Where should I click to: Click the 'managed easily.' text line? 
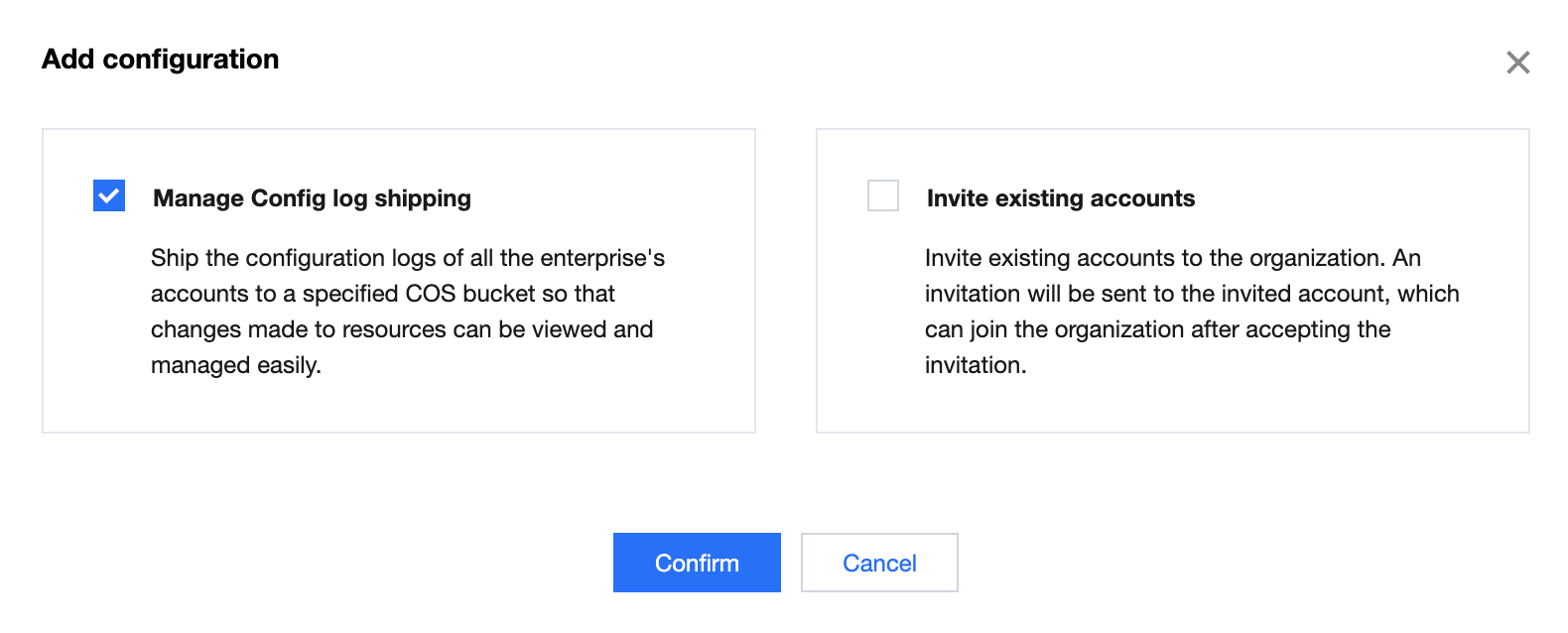pos(236,365)
